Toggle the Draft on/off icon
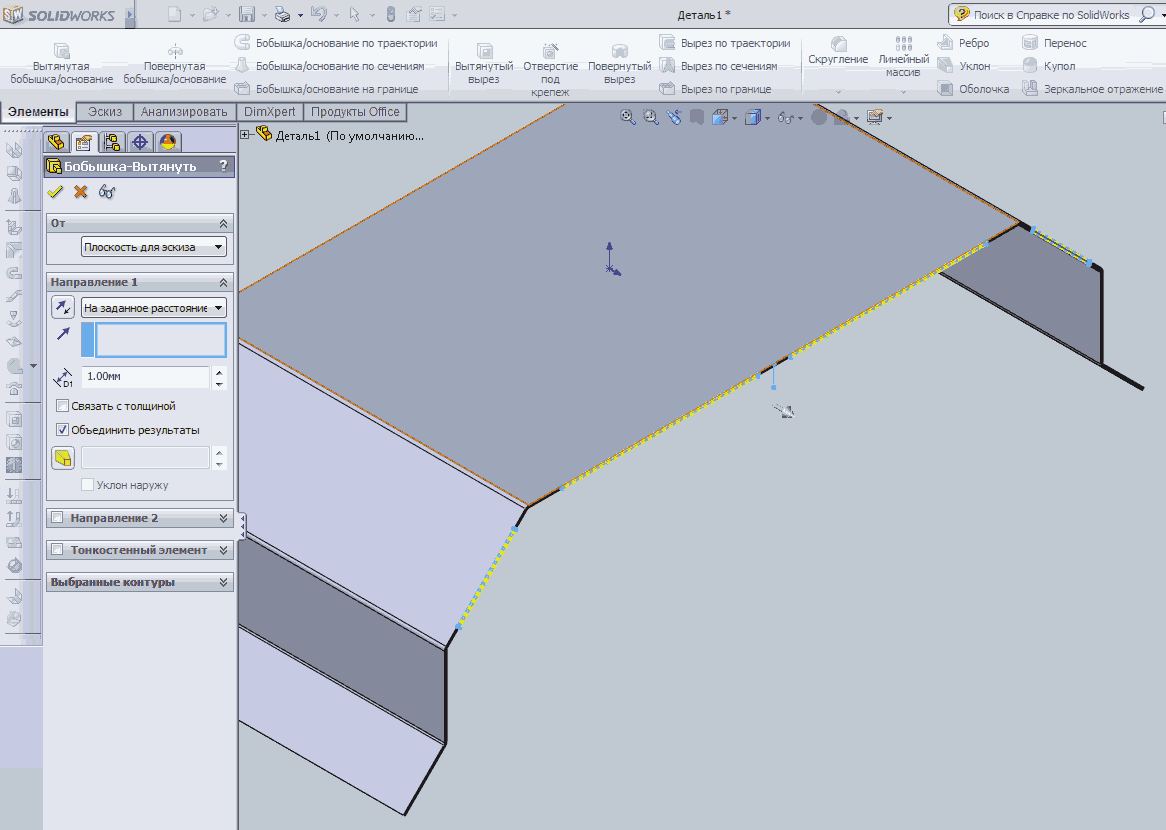The width and height of the screenshot is (1166, 830). click(63, 457)
